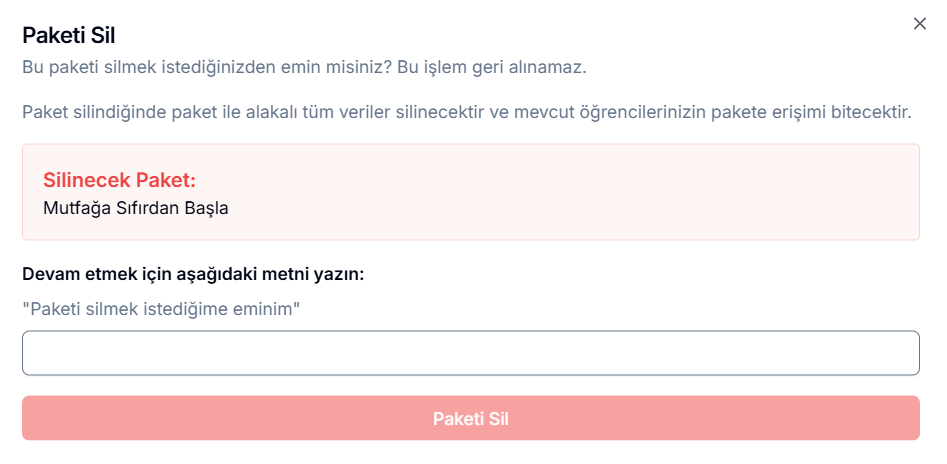Click the word "Mutfağa" in package name
Screen dimensions: 947x464
(x=75, y=209)
